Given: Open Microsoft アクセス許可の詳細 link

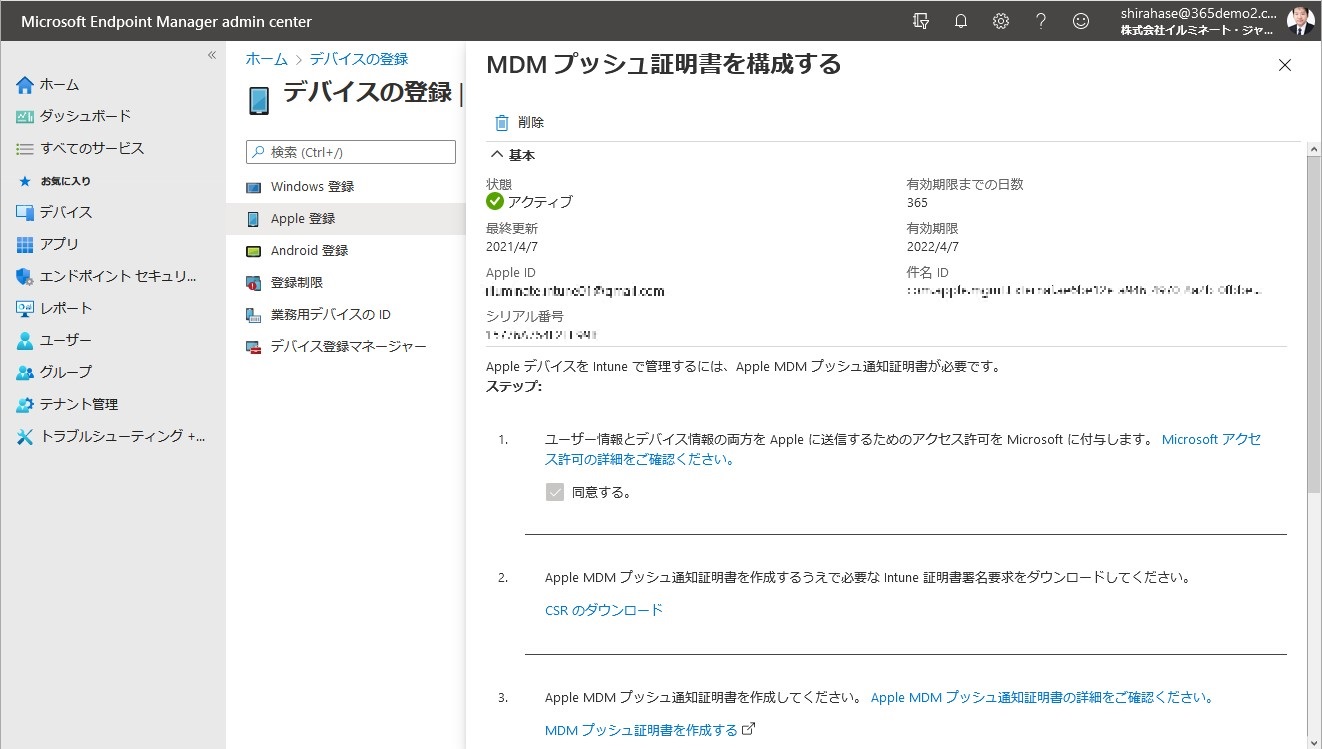Looking at the screenshot, I should 903,450.
